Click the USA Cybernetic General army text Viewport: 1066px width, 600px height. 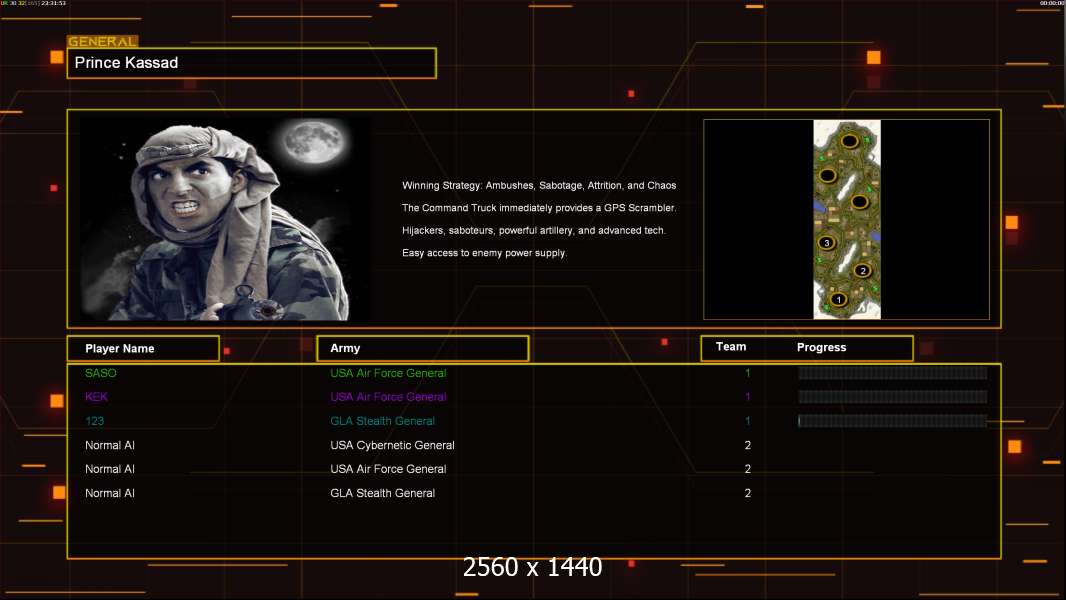point(392,445)
